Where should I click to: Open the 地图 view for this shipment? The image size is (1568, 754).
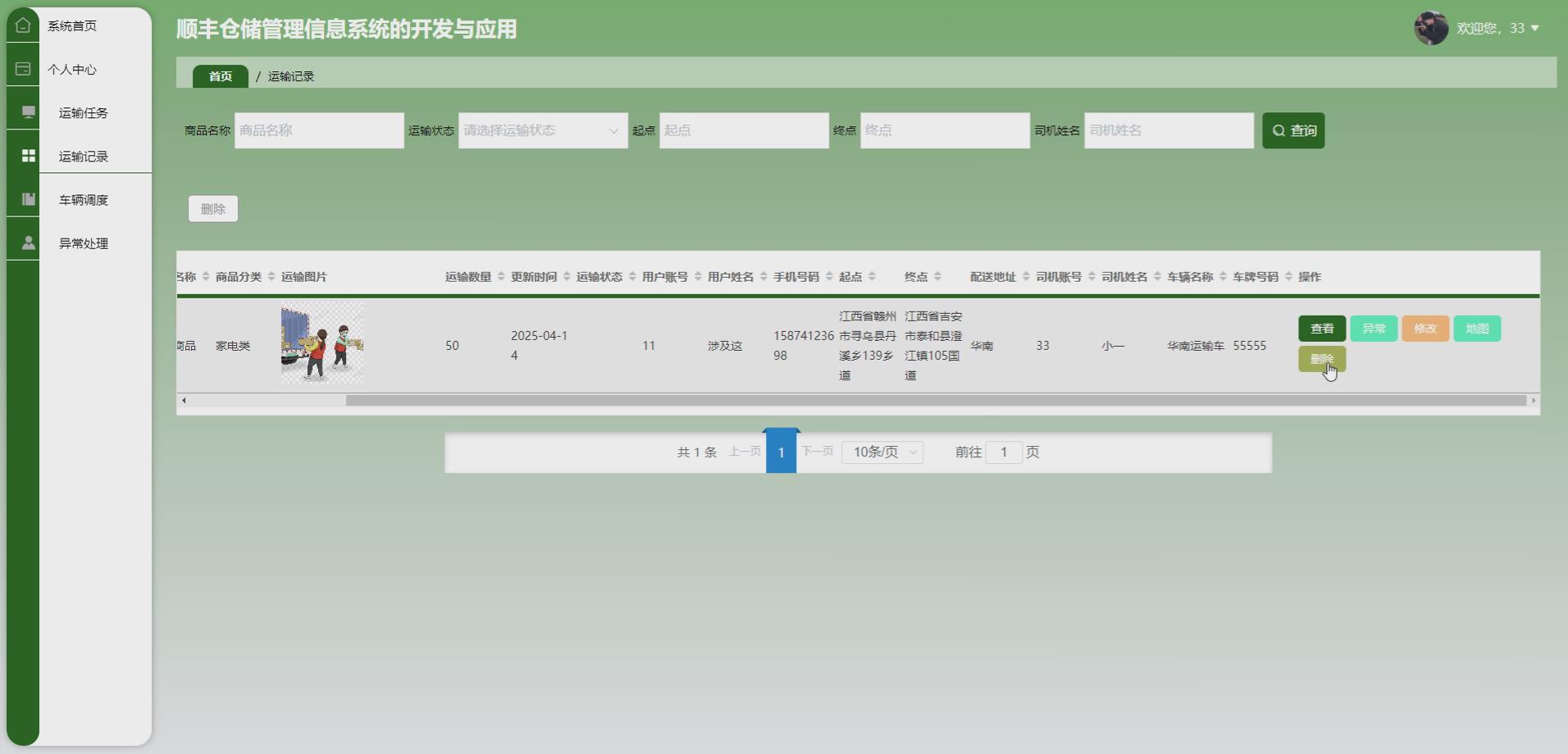pos(1477,328)
